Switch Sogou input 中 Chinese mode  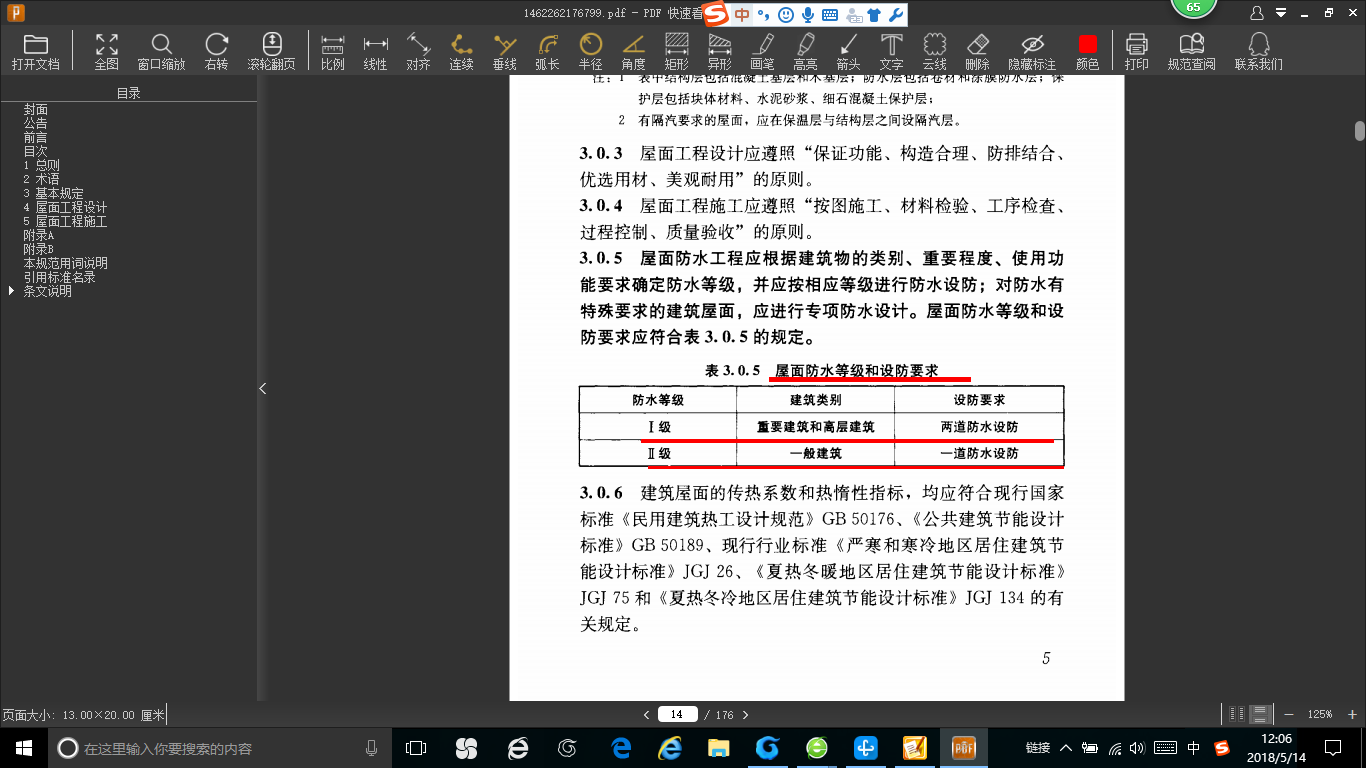pyautogui.click(x=742, y=15)
